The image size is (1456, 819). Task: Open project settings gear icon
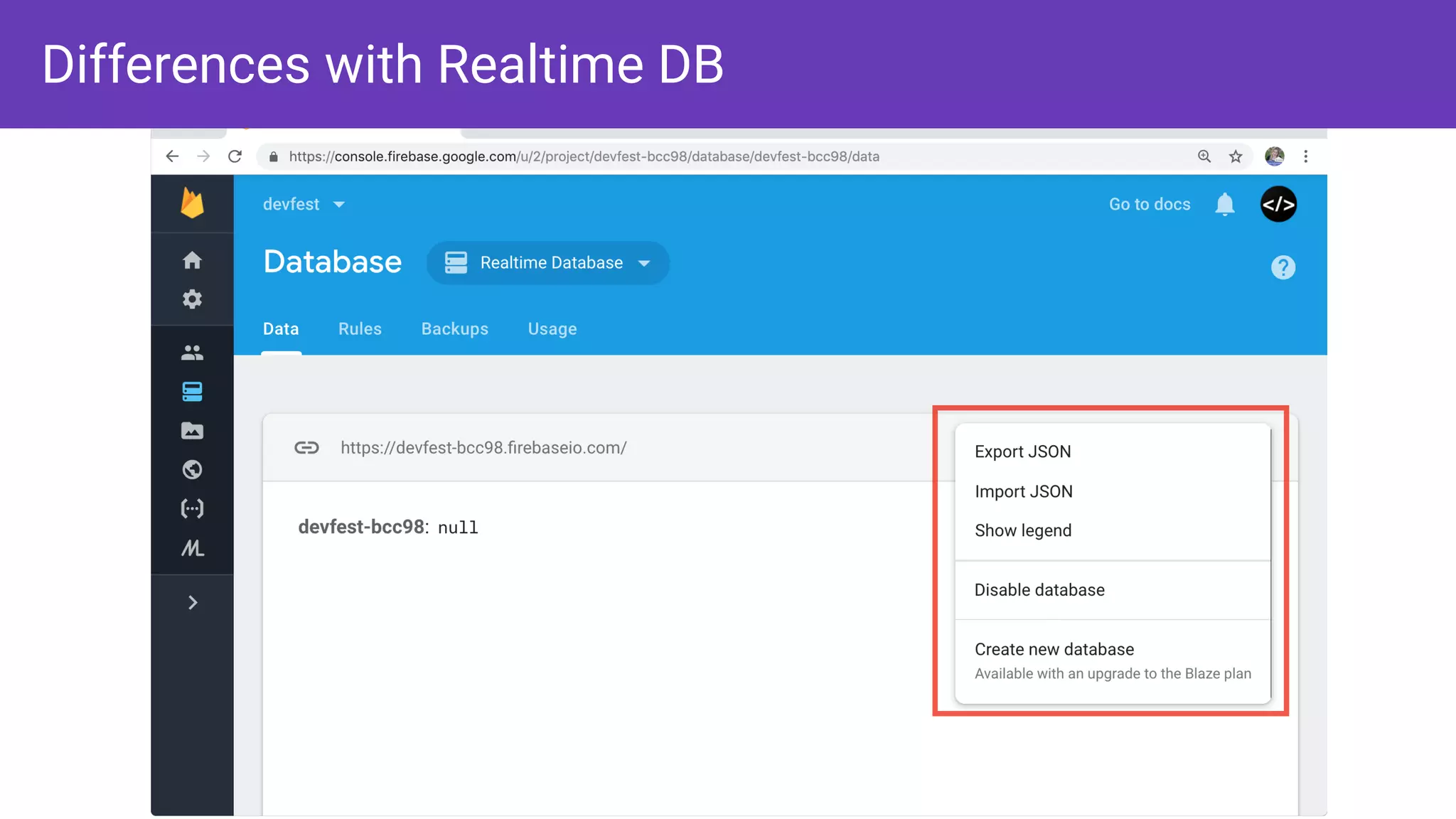192,299
